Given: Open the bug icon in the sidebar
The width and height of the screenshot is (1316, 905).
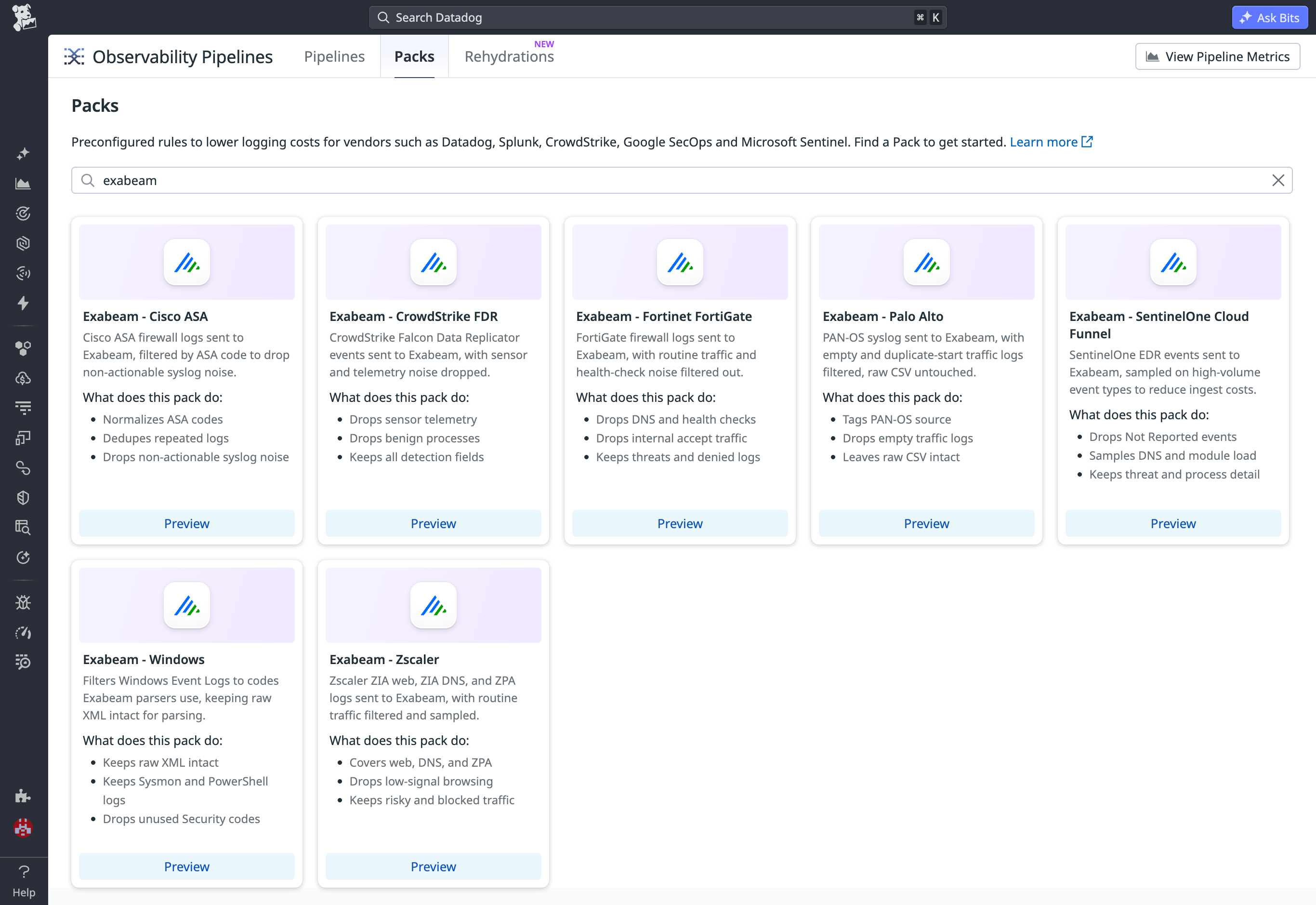Looking at the screenshot, I should point(23,602).
